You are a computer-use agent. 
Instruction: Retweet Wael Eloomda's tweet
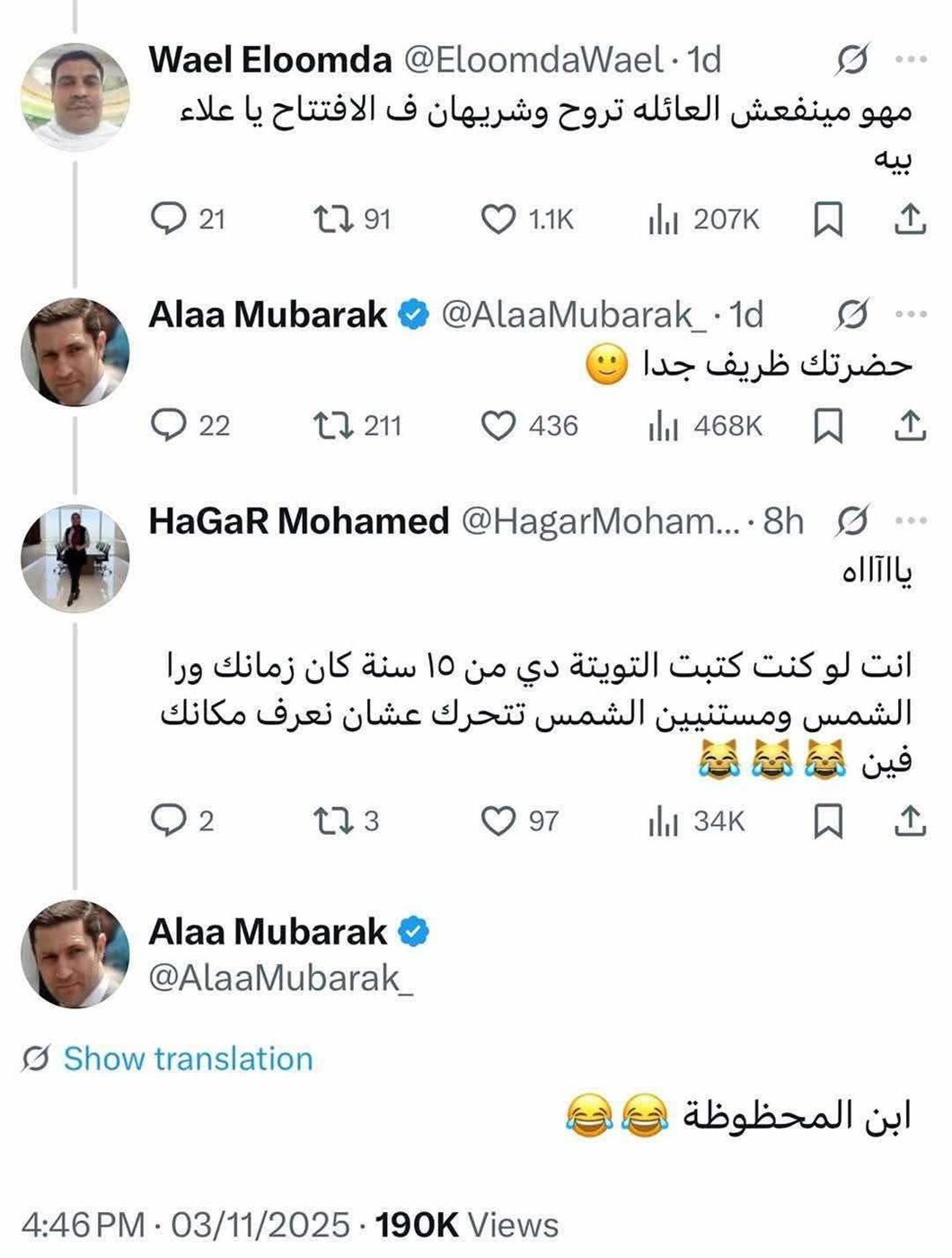332,219
